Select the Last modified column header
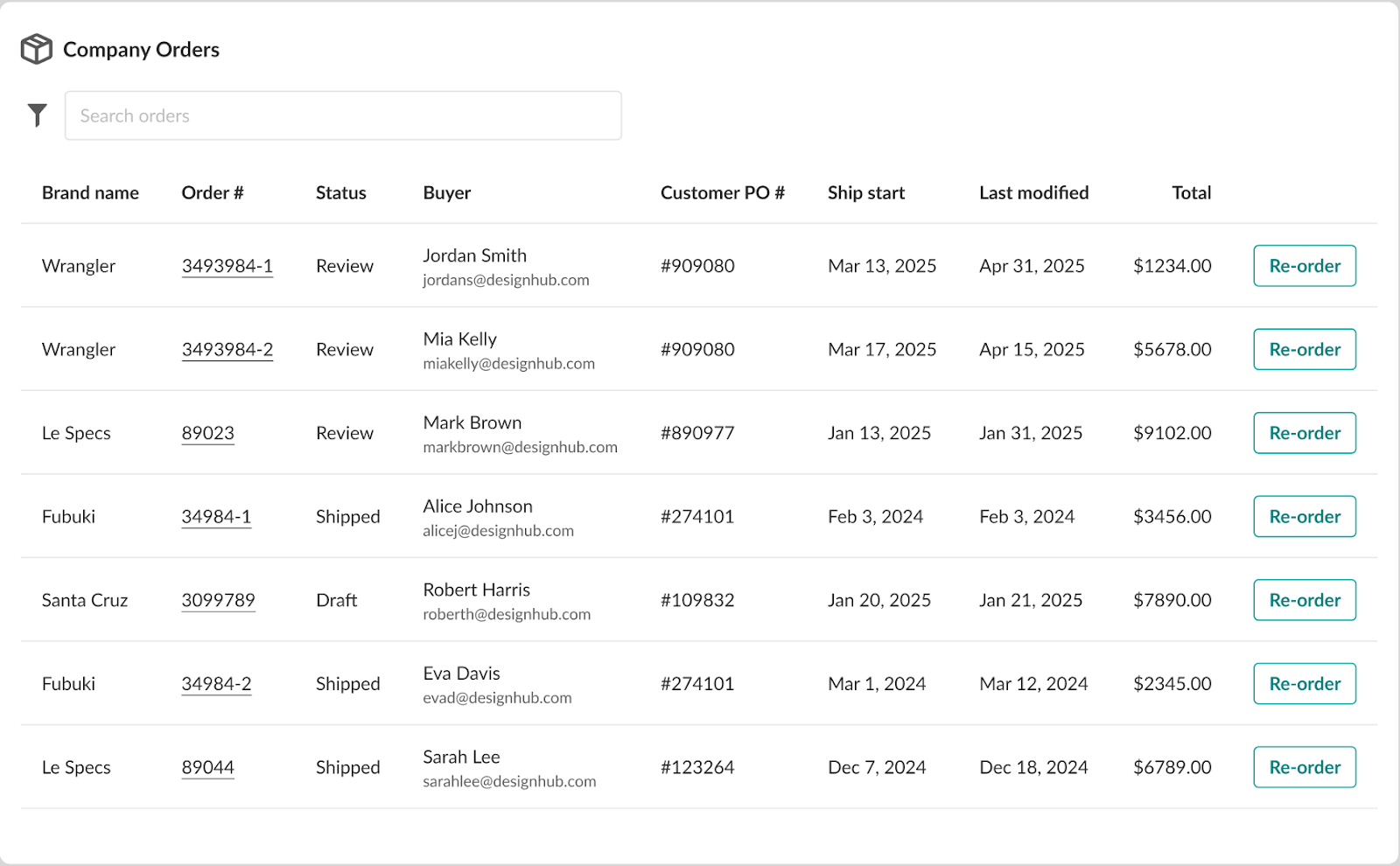Screen dimensions: 1400x866 (x=1033, y=192)
